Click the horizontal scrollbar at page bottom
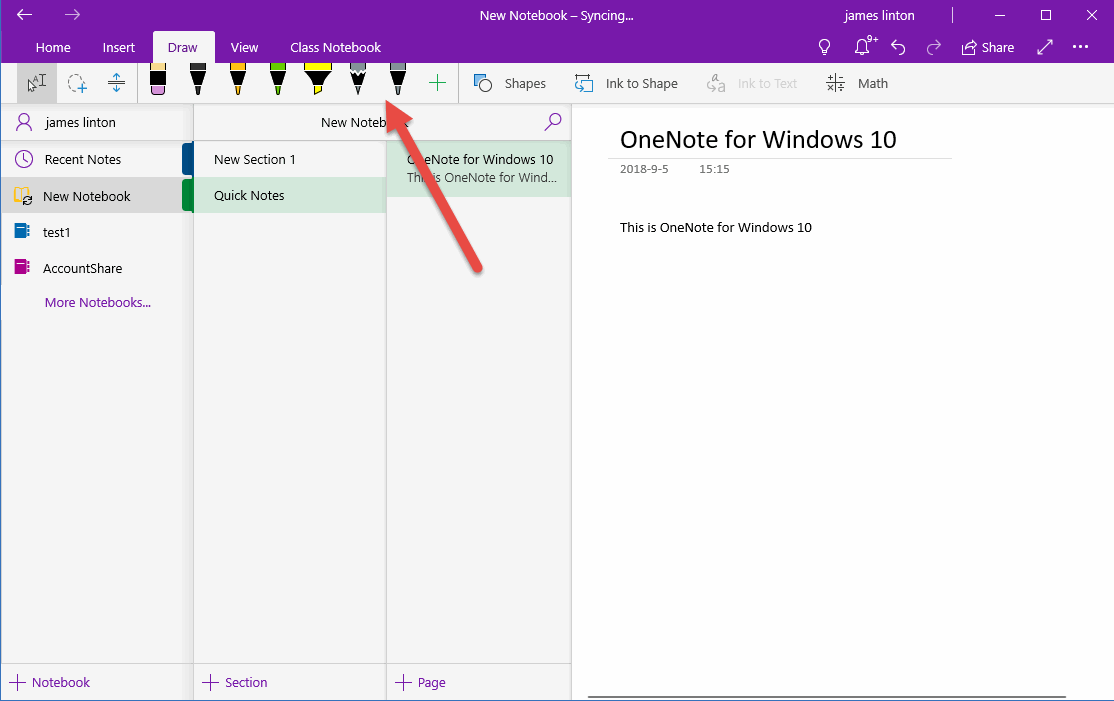The height and width of the screenshot is (701, 1114). coord(827,697)
